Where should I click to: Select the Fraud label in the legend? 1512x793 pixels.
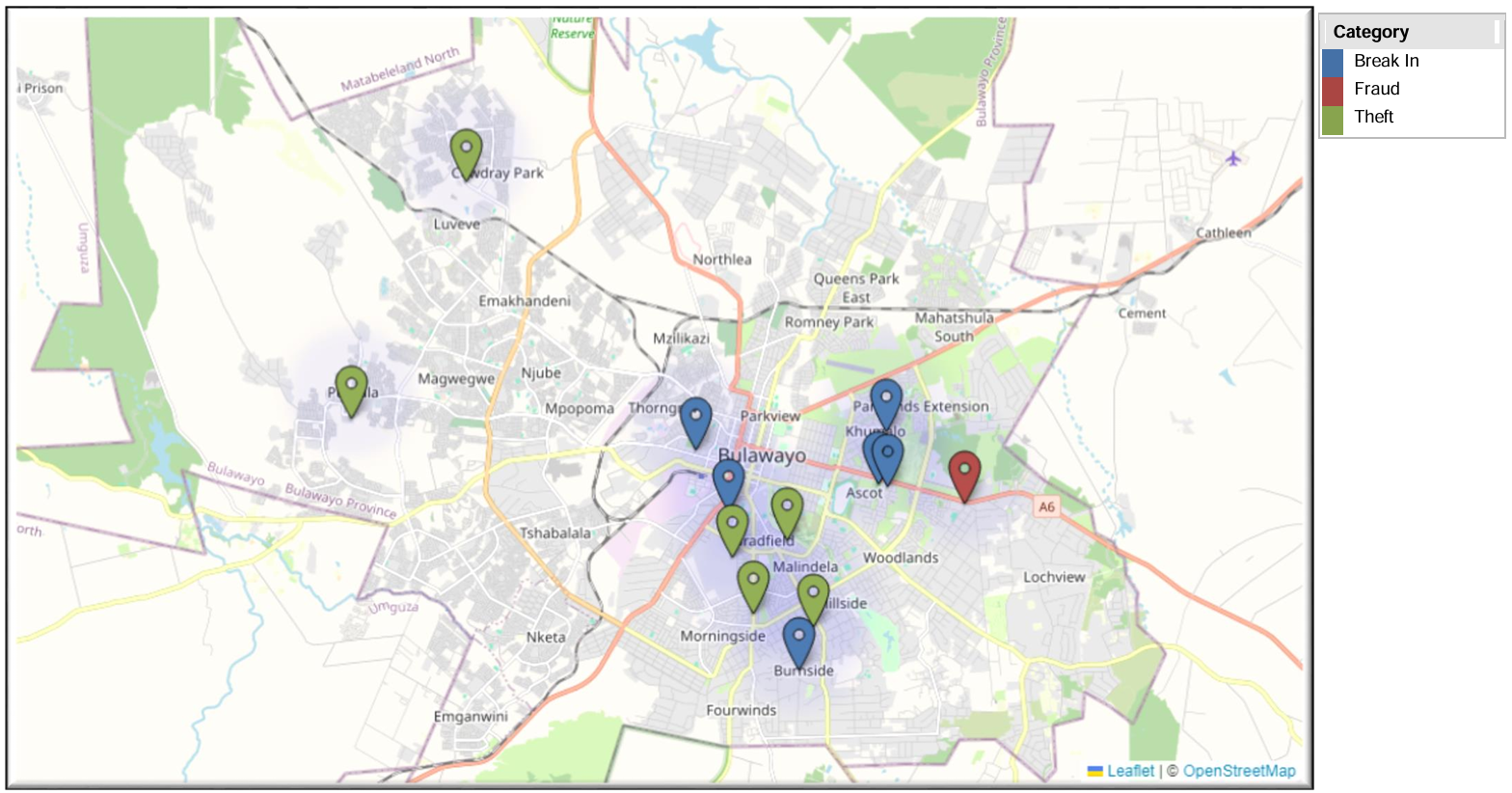(x=1376, y=90)
